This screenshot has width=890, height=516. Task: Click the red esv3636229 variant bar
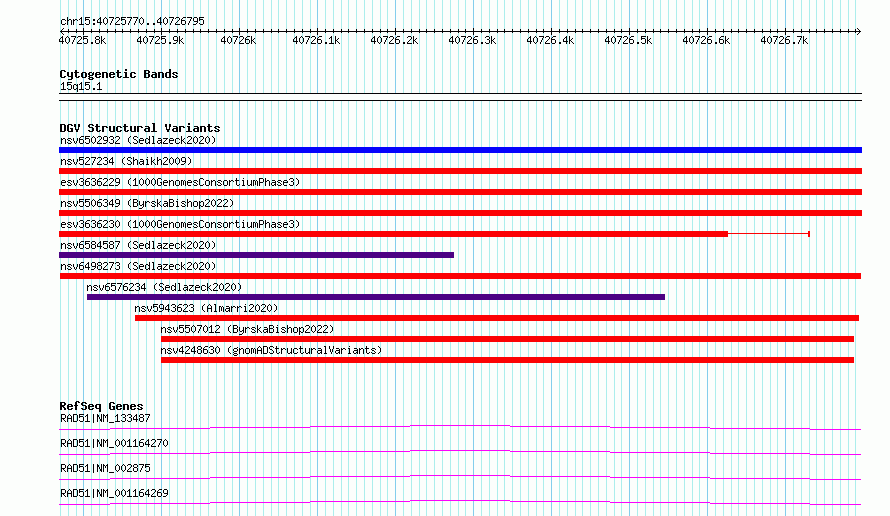(460, 192)
